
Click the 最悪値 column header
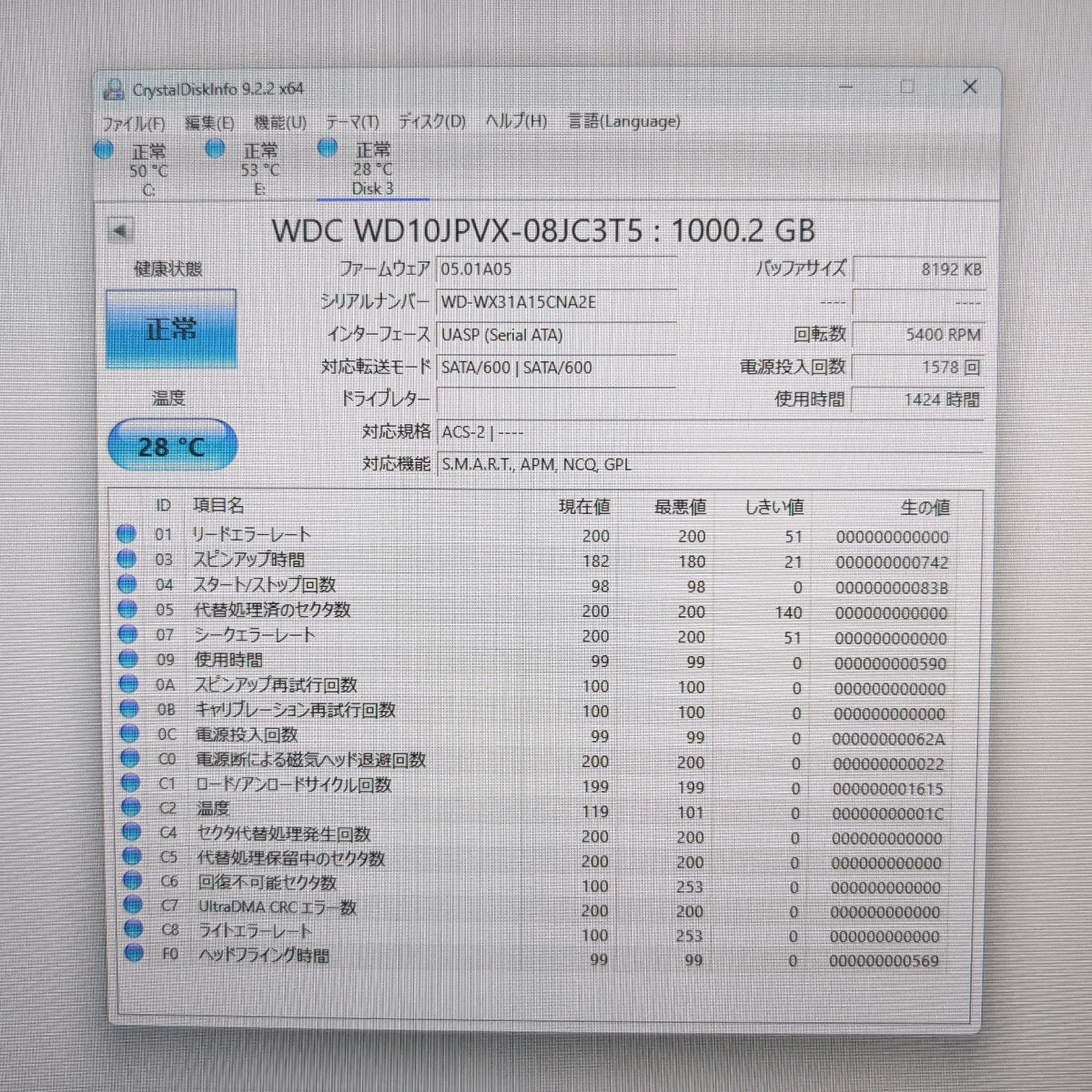click(x=681, y=507)
